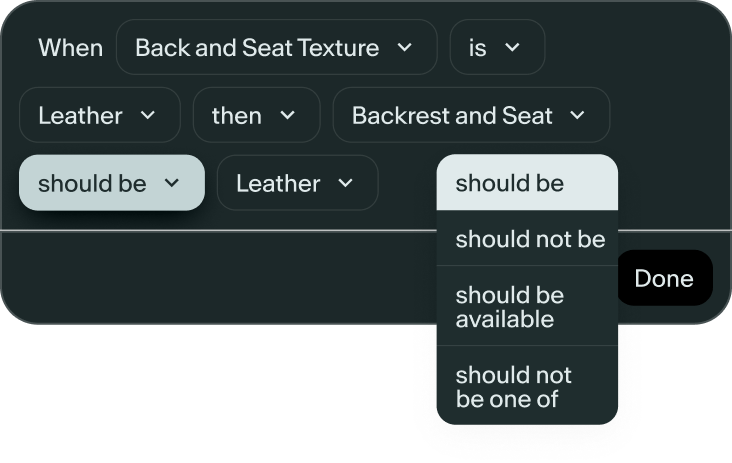Screen dimensions: 732x463
Task: Choose the "should not be" menu option
Action: click(529, 239)
